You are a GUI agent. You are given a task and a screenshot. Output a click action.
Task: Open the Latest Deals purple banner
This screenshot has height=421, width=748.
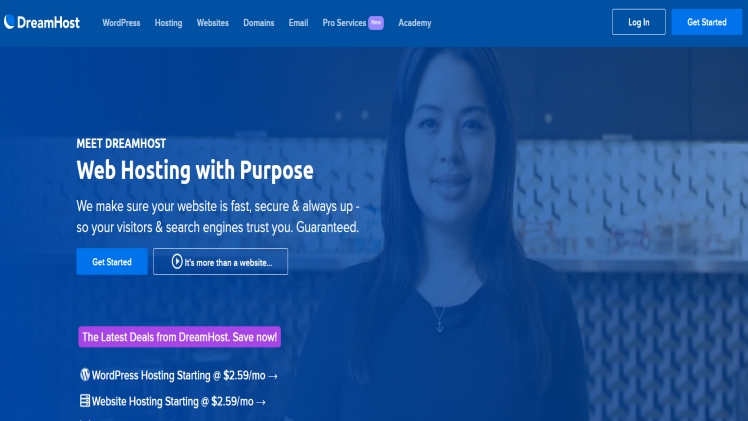pyautogui.click(x=179, y=337)
